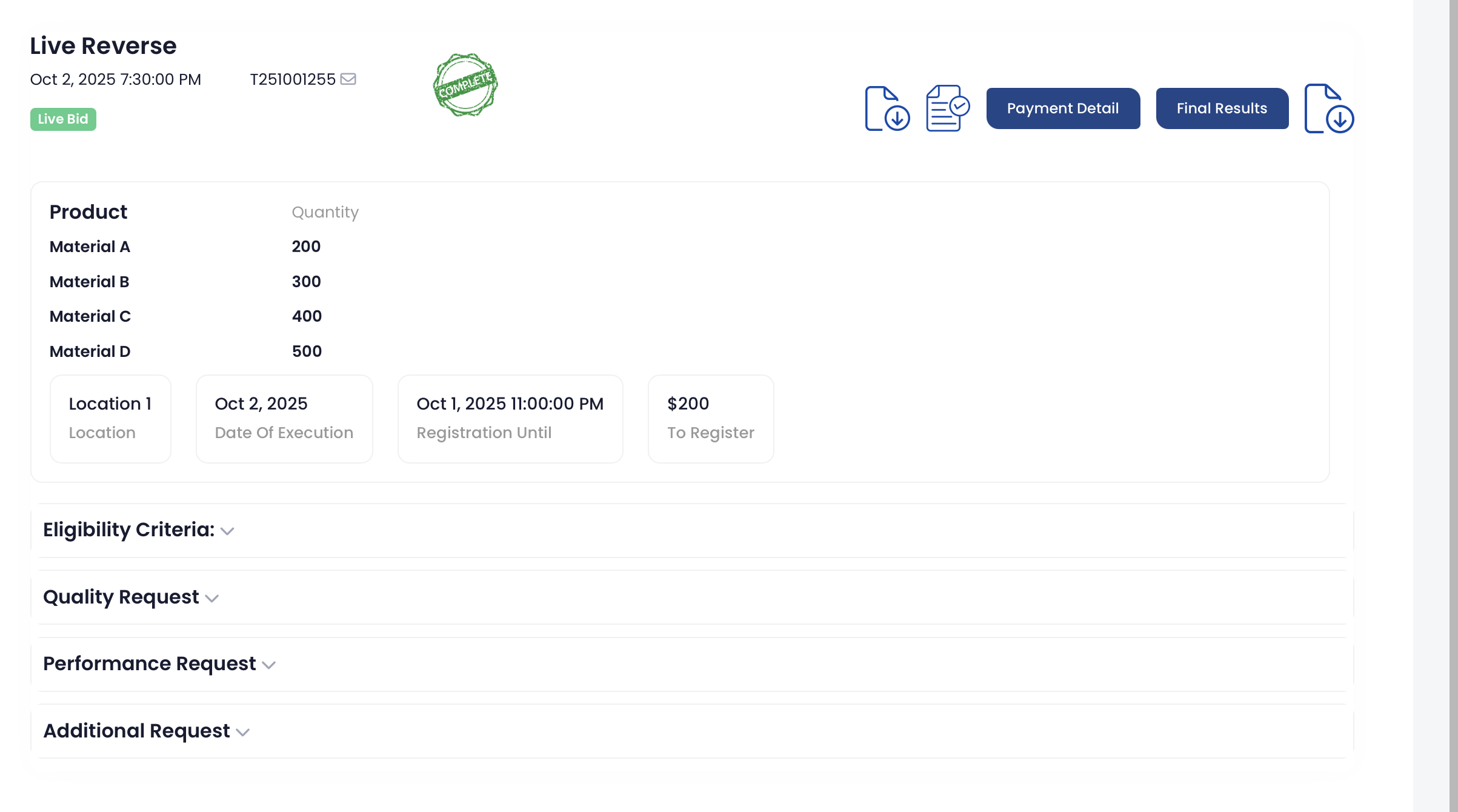Open Payment Detail
1458x812 pixels.
pyautogui.click(x=1063, y=108)
